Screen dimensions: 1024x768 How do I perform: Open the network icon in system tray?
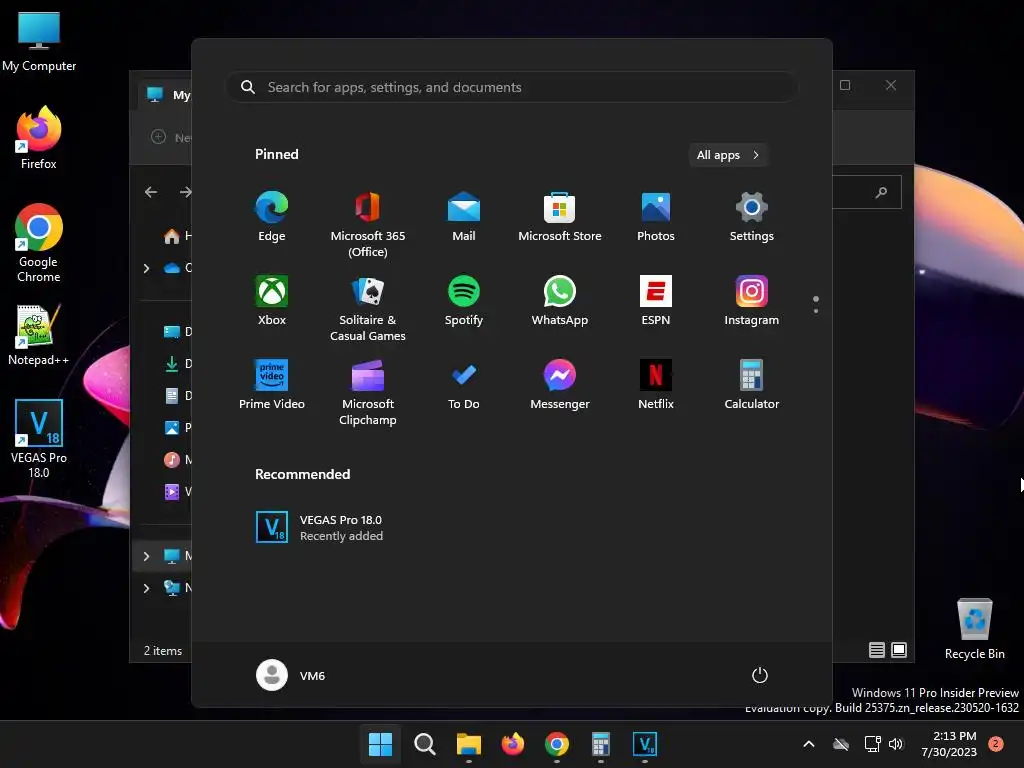(x=872, y=744)
